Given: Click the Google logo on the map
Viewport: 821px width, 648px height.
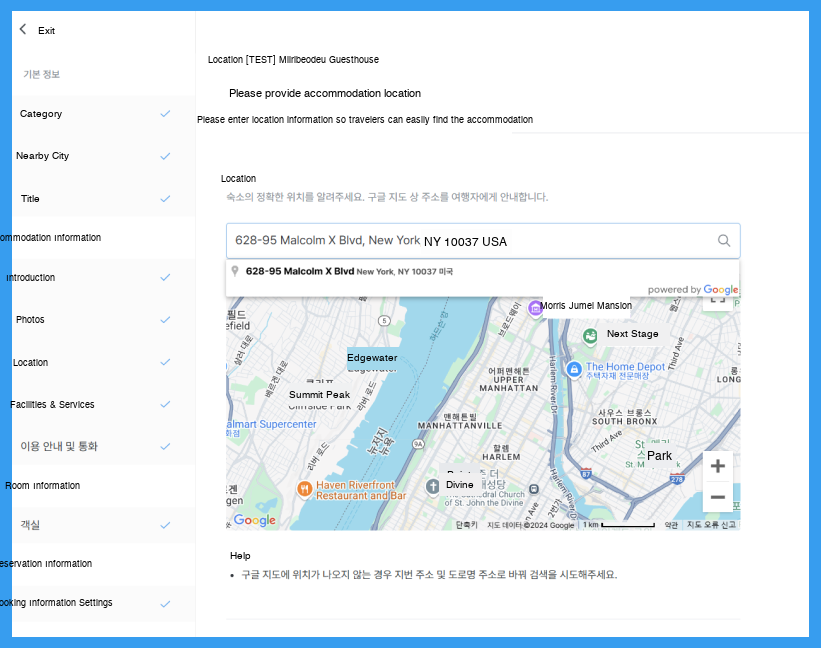Looking at the screenshot, I should click(x=254, y=520).
